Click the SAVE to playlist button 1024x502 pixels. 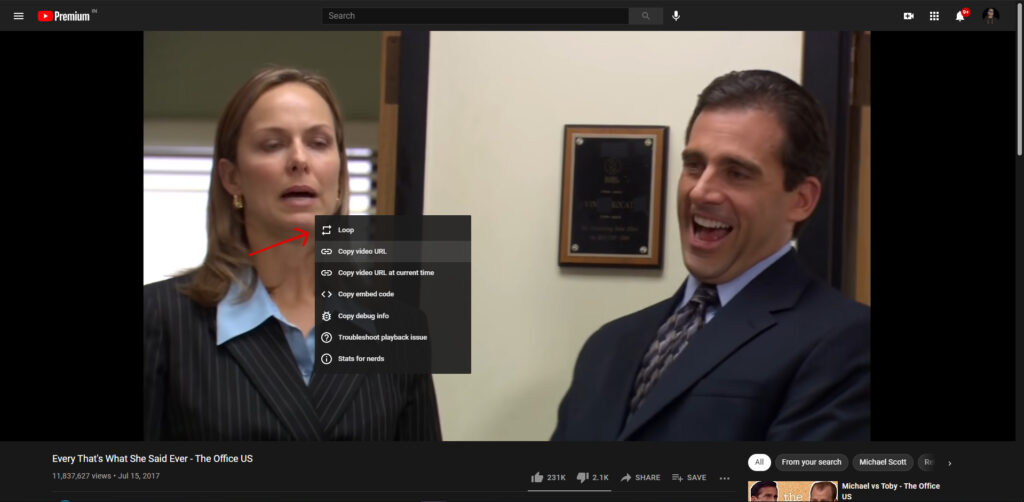(689, 477)
